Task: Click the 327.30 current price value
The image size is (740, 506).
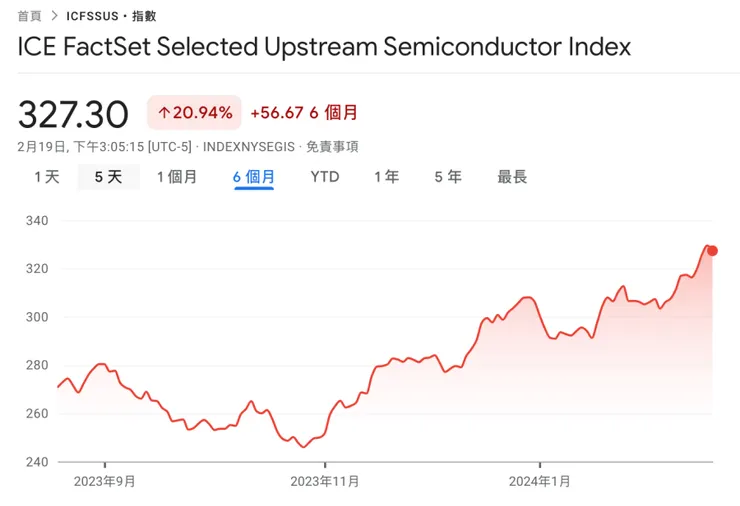Action: [x=74, y=114]
